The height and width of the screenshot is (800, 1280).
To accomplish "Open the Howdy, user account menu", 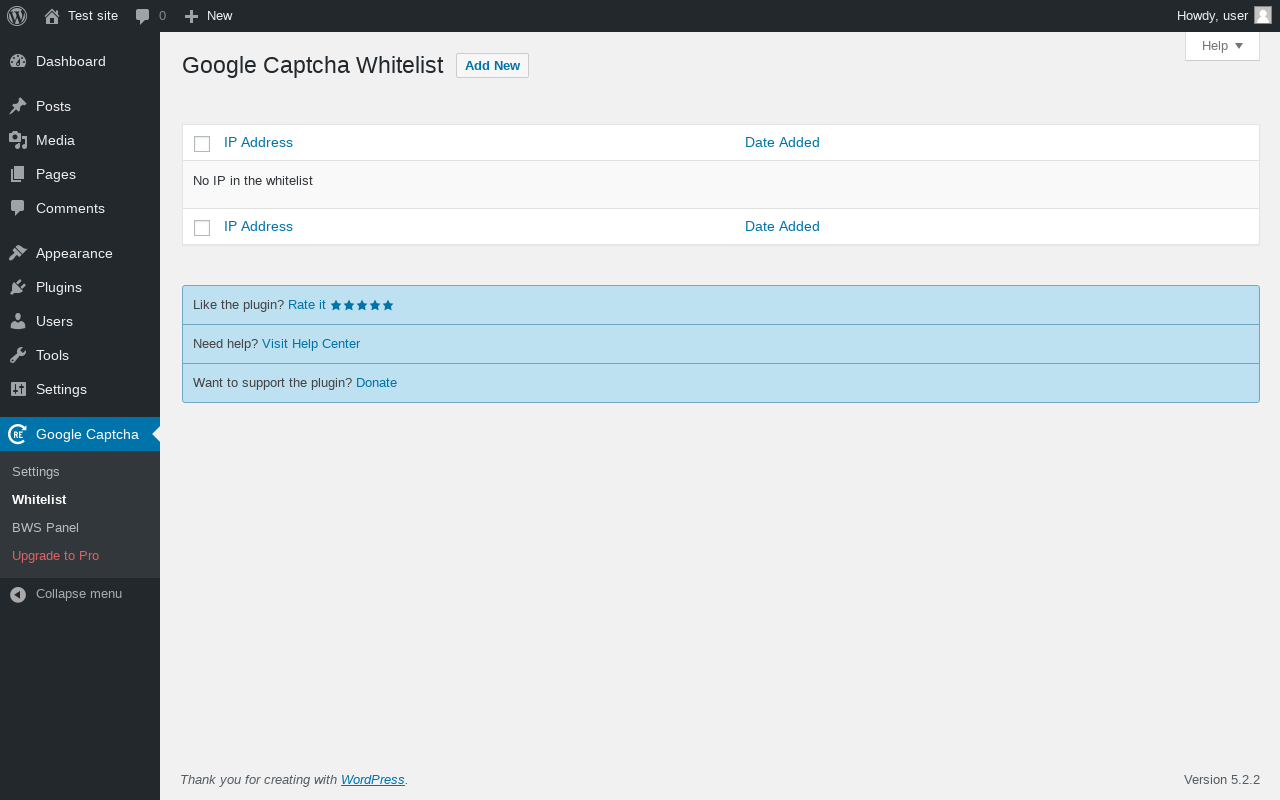I will point(1212,15).
